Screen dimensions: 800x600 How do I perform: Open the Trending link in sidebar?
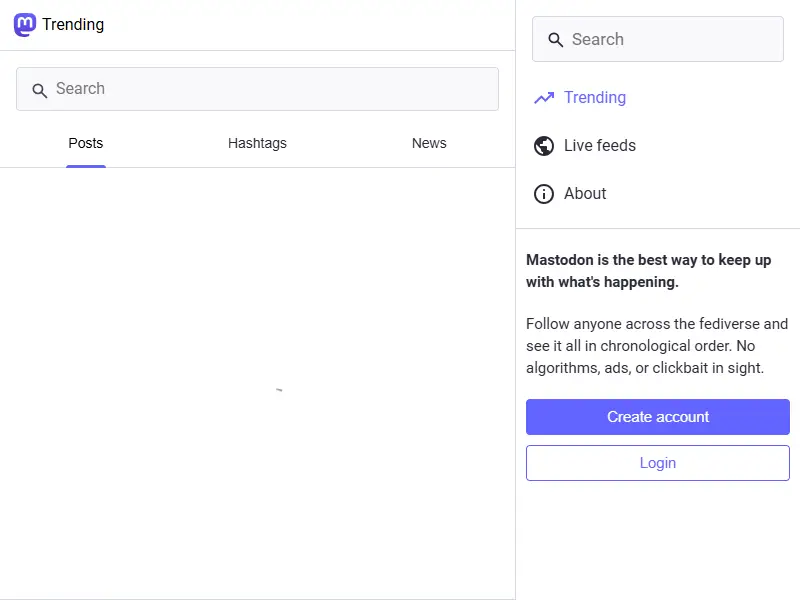[x=580, y=97]
